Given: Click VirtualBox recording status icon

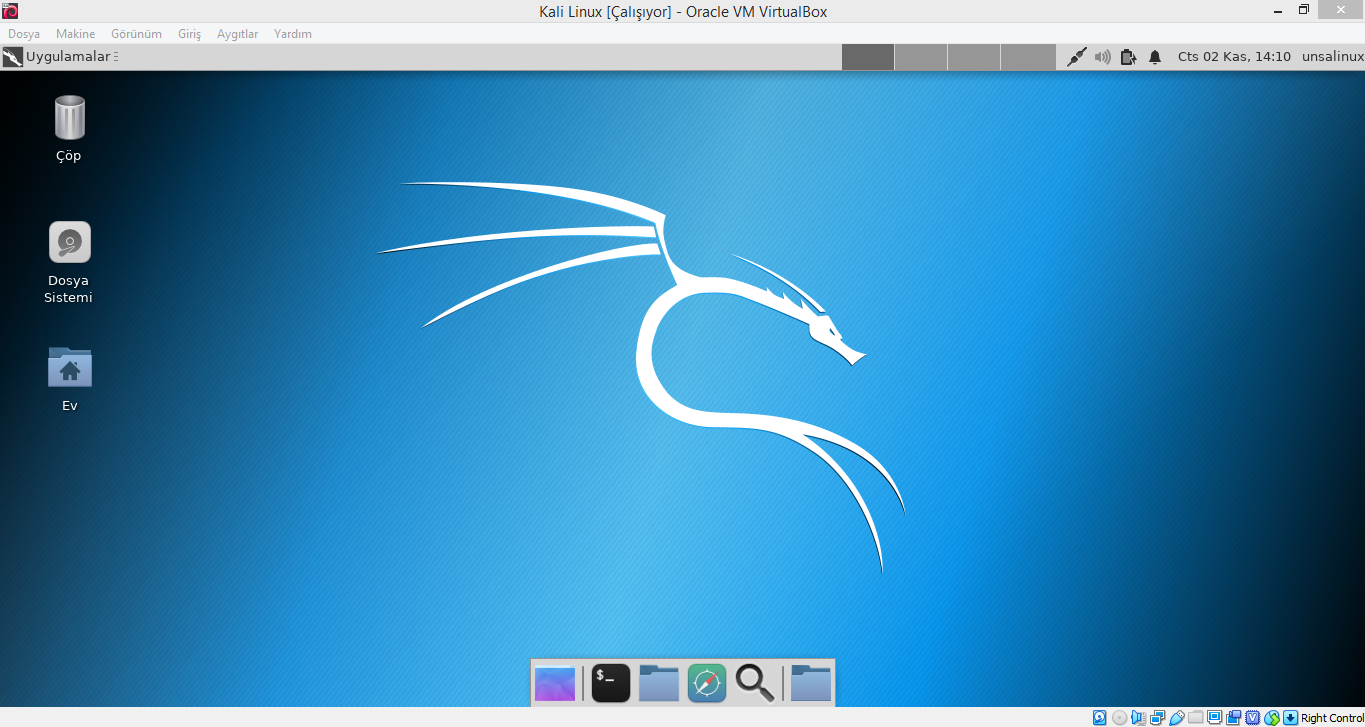Looking at the screenshot, I should click(x=1233, y=718).
